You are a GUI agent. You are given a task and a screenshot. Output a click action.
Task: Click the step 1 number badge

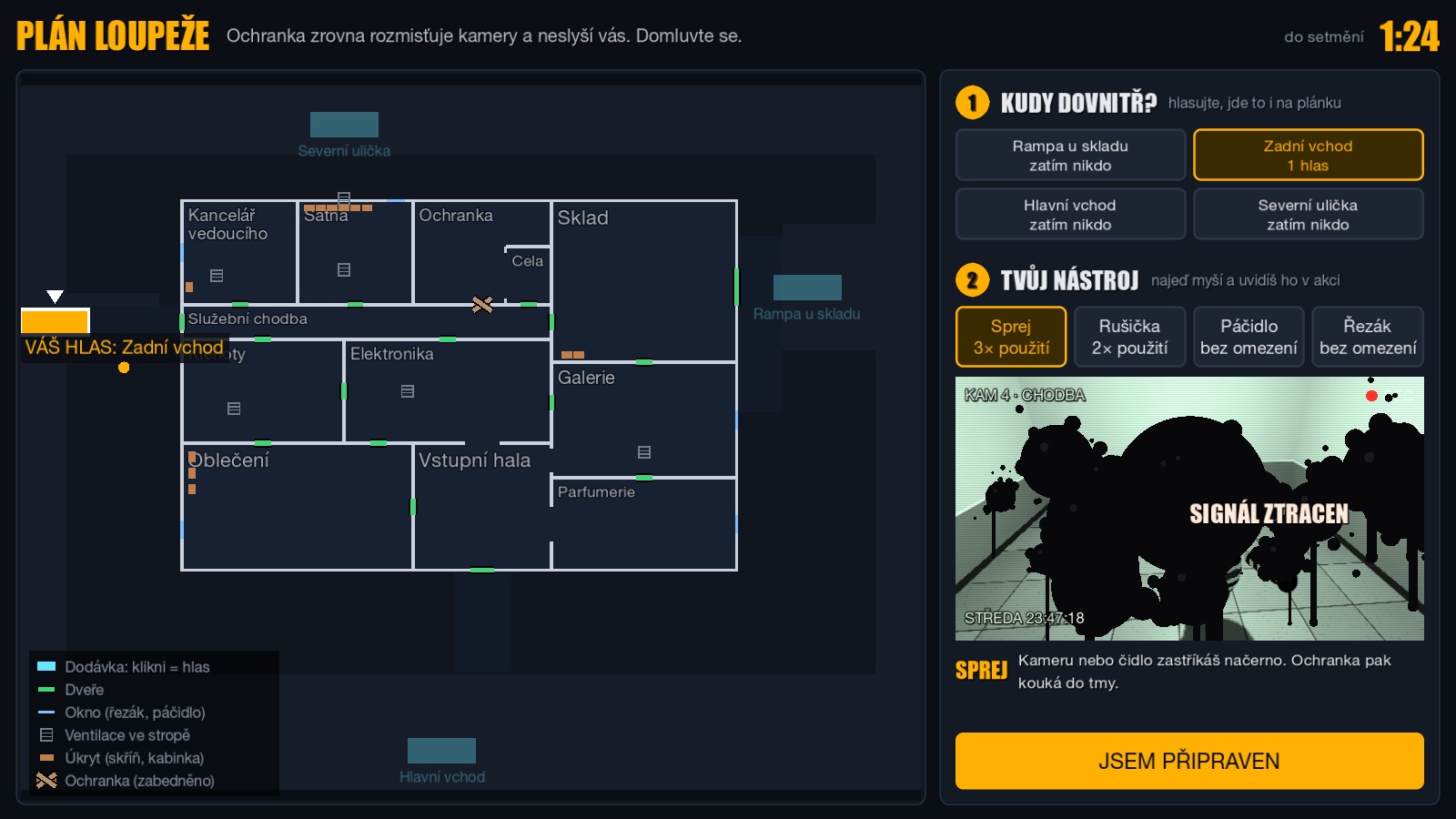click(x=972, y=103)
